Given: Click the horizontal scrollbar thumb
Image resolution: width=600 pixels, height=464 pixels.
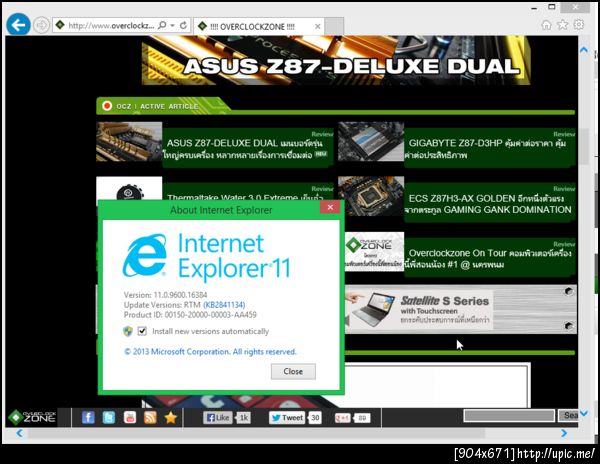Looking at the screenshot, I should (256, 433).
